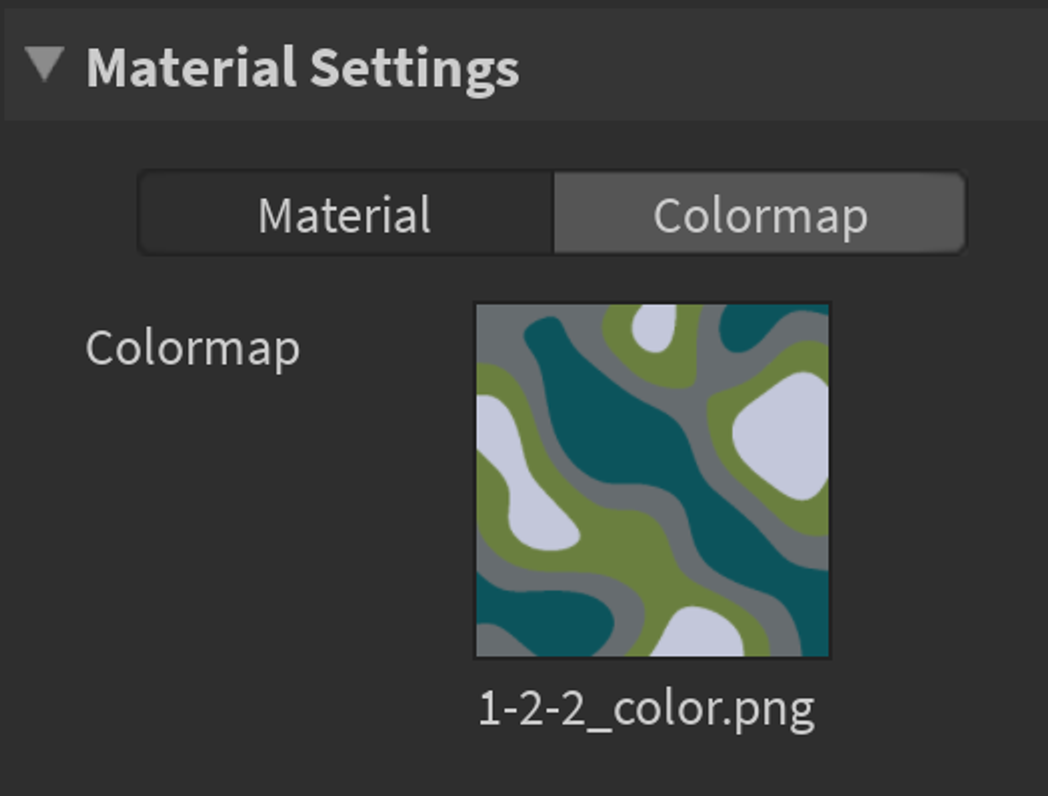Open the Colormap texture thumbnail
The height and width of the screenshot is (796, 1048).
pyautogui.click(x=652, y=481)
